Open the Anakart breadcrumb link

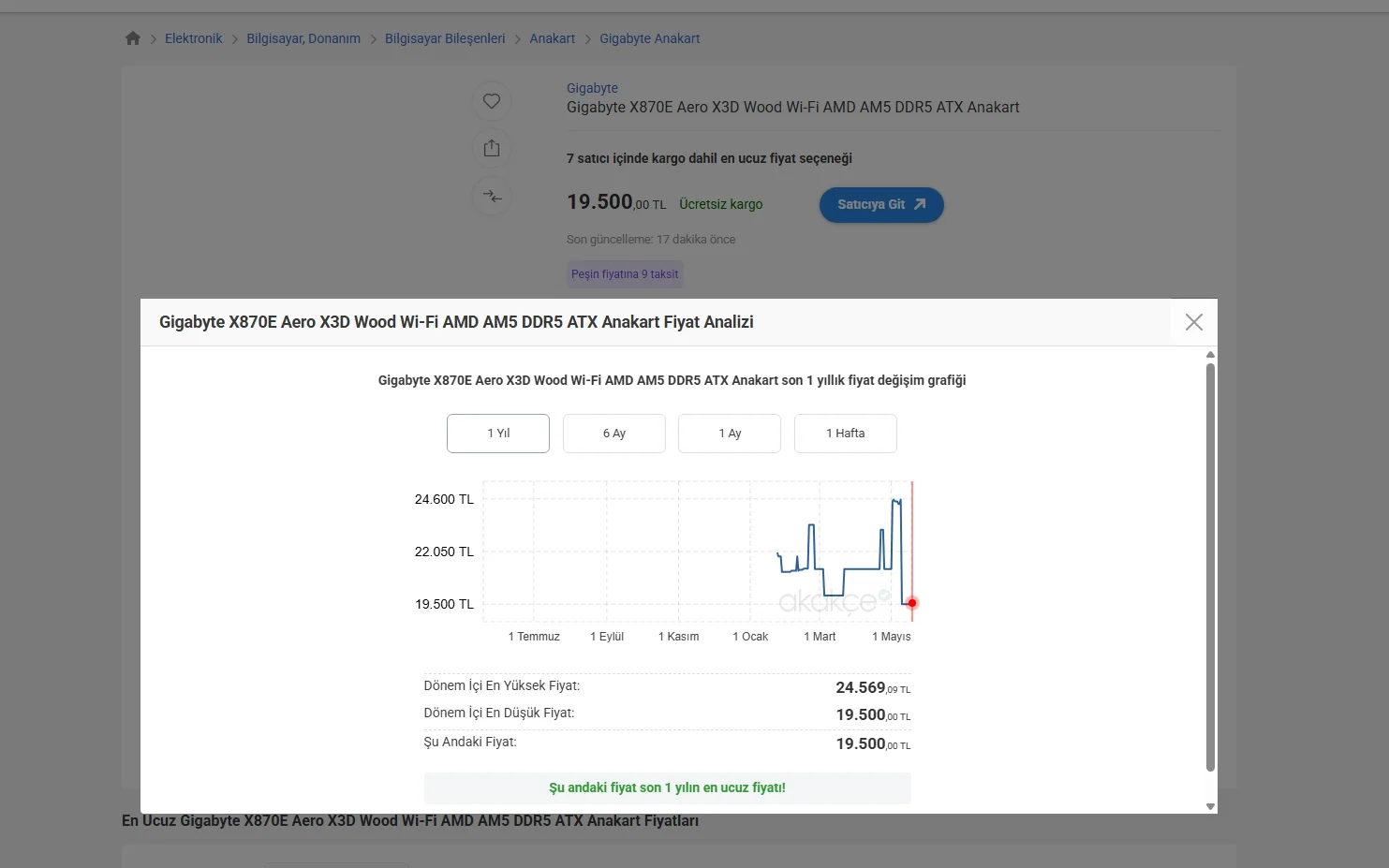pyautogui.click(x=553, y=38)
